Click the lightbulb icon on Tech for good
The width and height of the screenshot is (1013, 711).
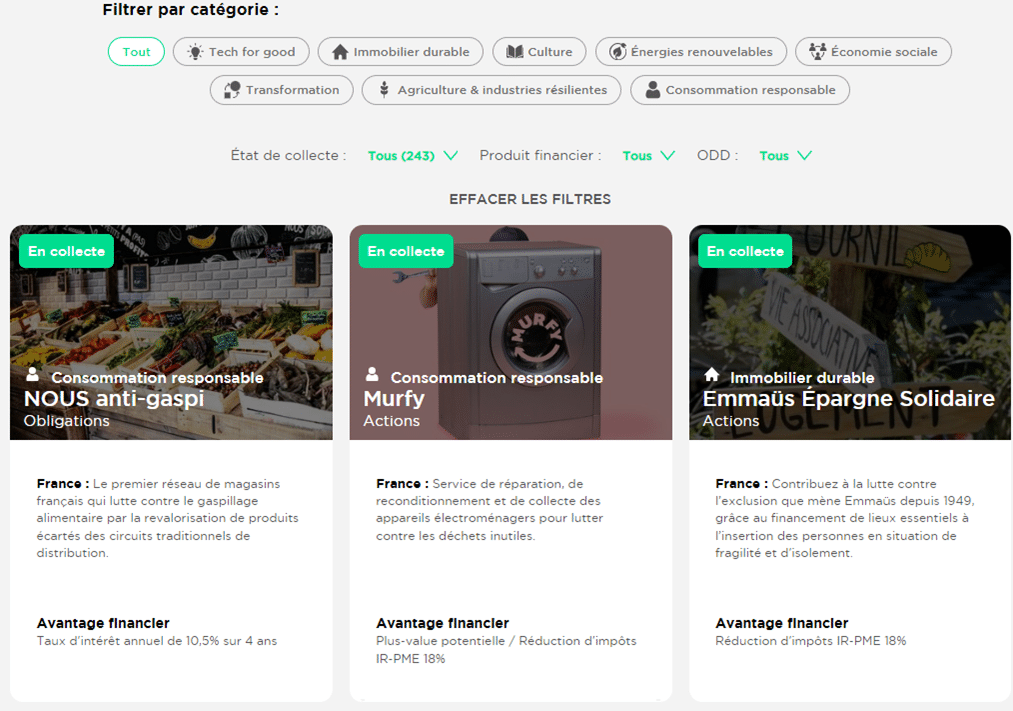[195, 52]
